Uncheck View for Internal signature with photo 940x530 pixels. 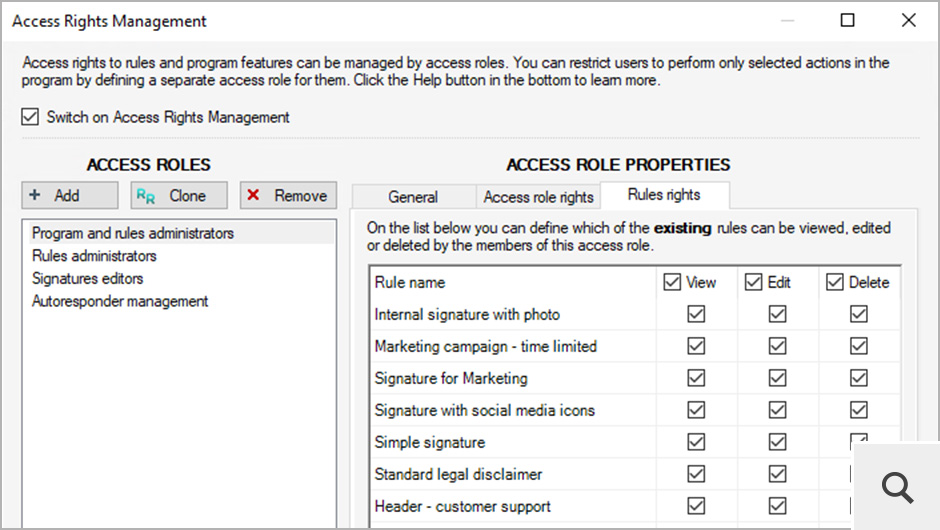click(696, 314)
